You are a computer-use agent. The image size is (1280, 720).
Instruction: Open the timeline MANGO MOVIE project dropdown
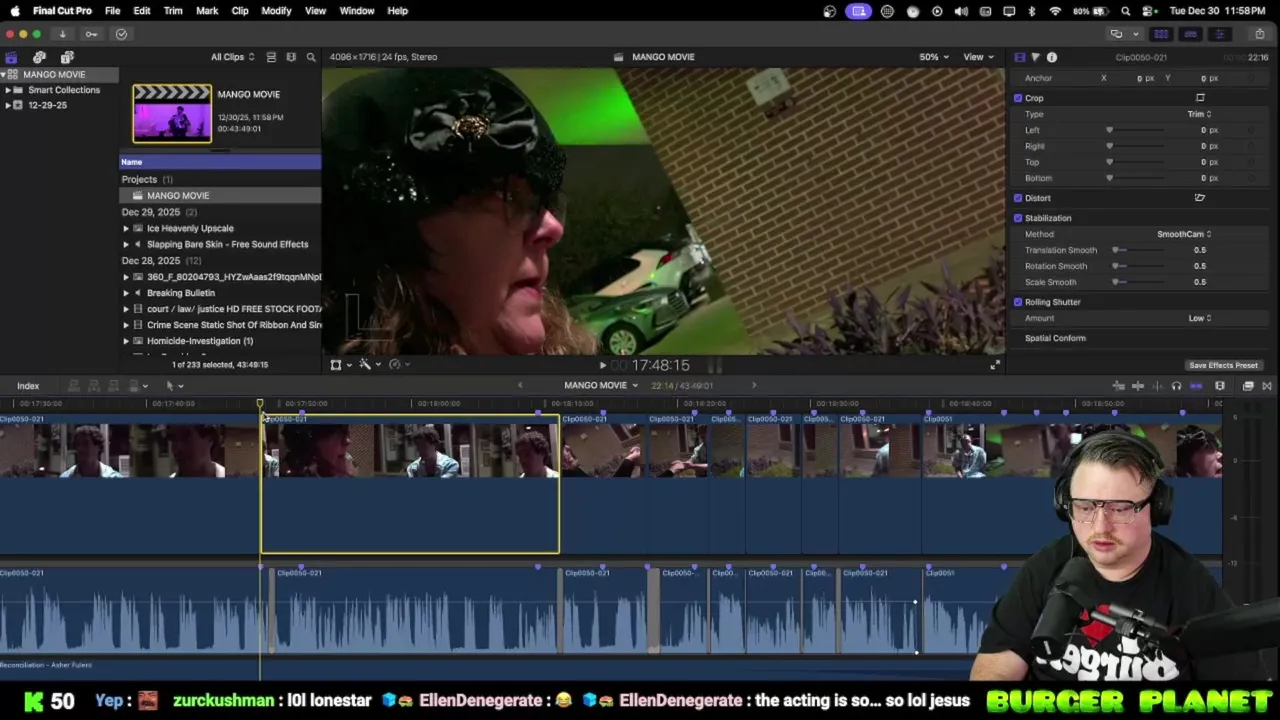tap(601, 386)
